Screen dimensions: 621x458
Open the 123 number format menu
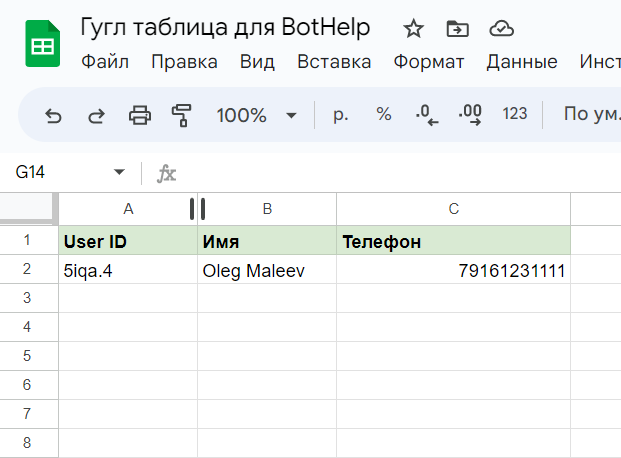[515, 115]
